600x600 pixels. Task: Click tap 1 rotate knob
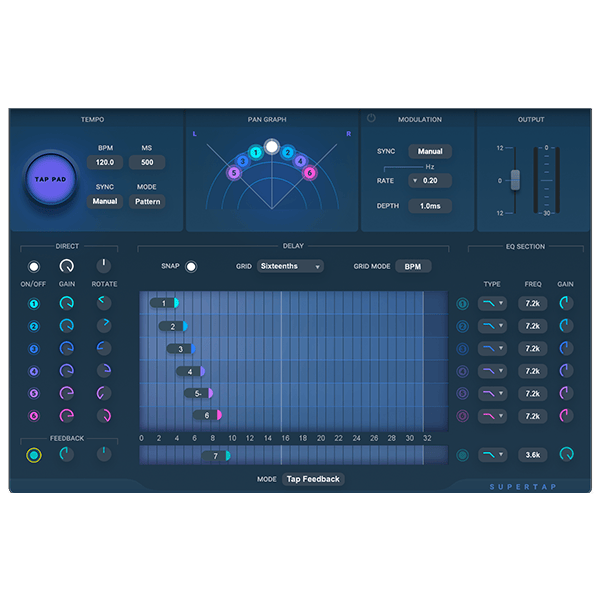[x=104, y=303]
